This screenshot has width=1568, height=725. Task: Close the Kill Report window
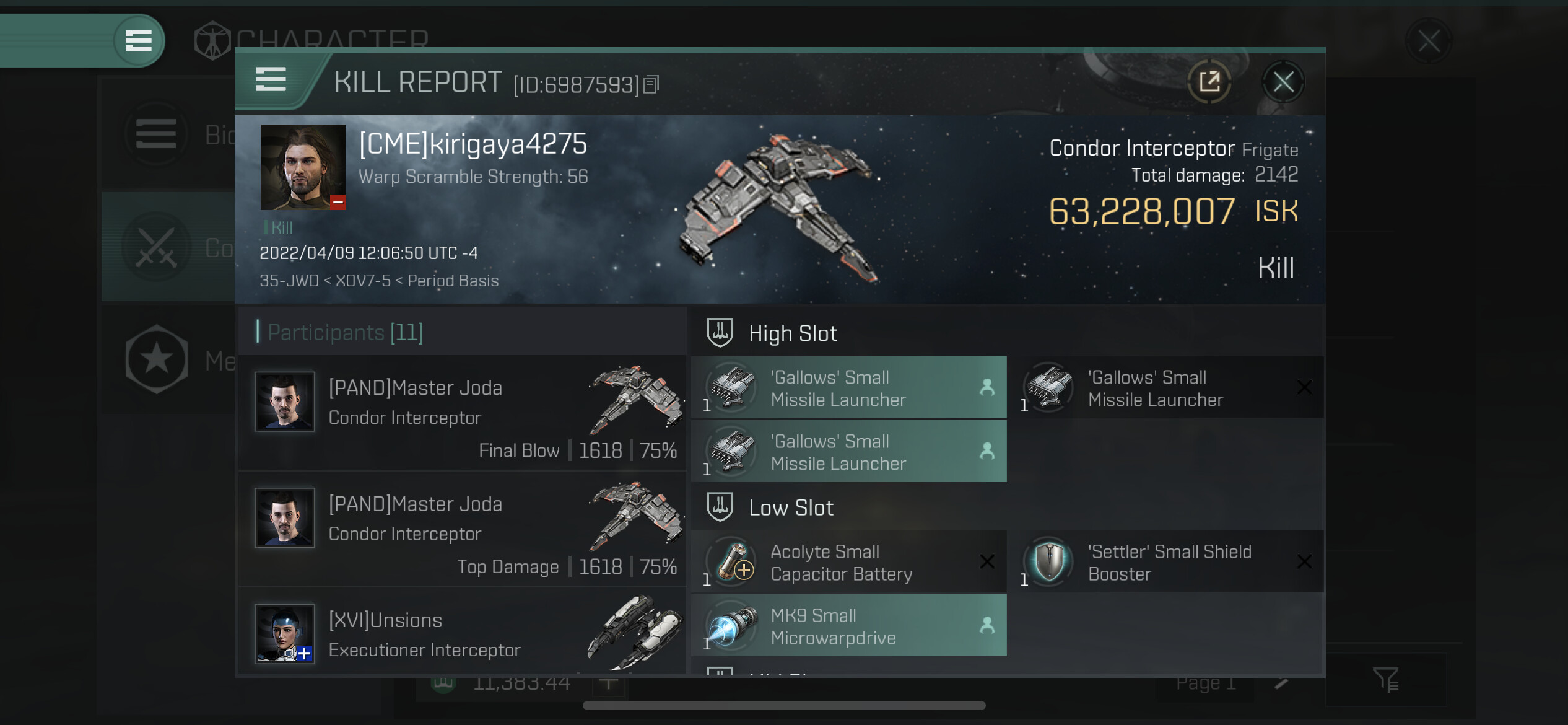point(1283,82)
